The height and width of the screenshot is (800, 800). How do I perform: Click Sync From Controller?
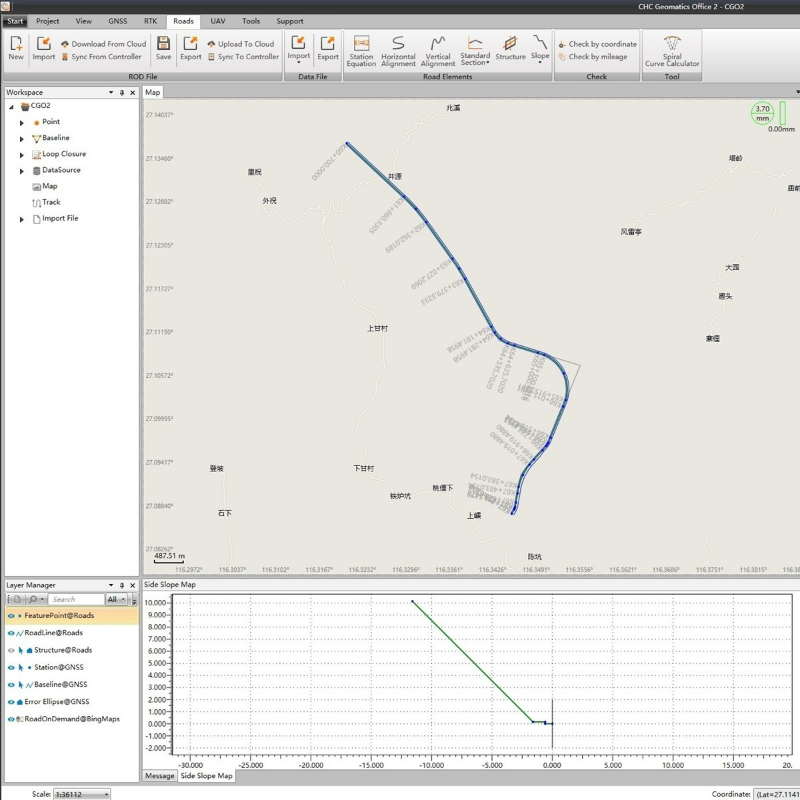point(103,57)
